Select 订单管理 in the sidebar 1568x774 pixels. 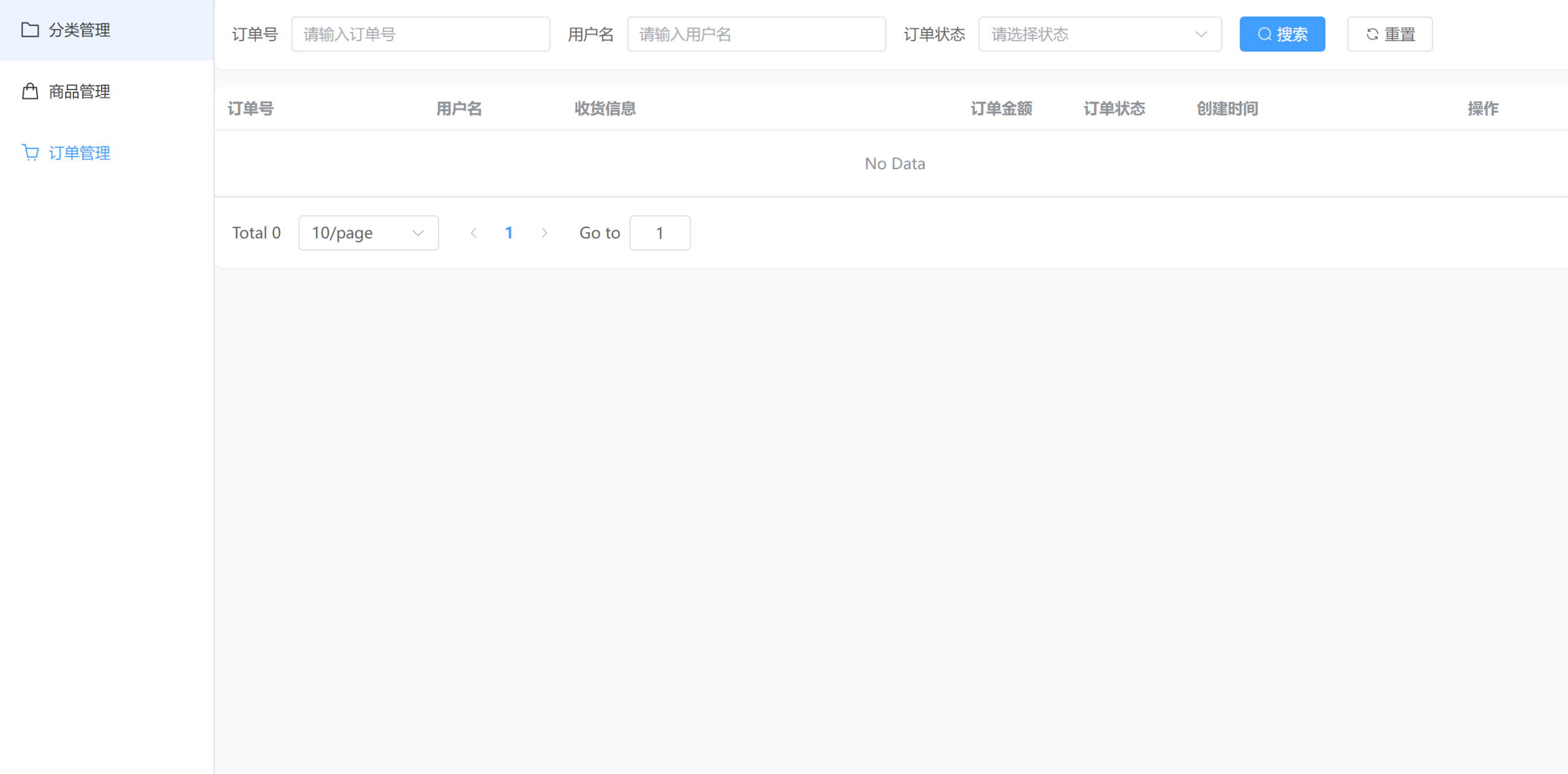(80, 153)
